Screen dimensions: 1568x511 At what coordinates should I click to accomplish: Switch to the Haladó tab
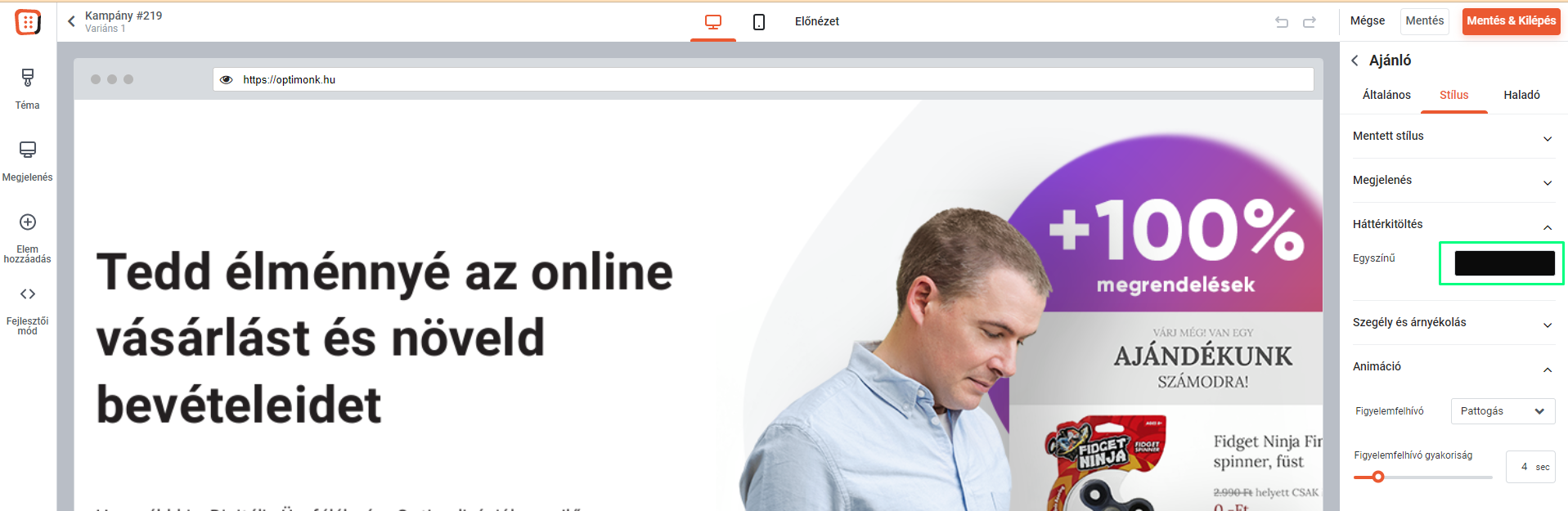pyautogui.click(x=1521, y=95)
